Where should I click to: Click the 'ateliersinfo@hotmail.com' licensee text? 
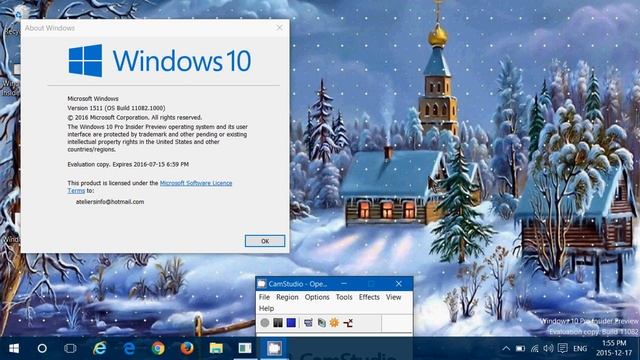(110, 202)
